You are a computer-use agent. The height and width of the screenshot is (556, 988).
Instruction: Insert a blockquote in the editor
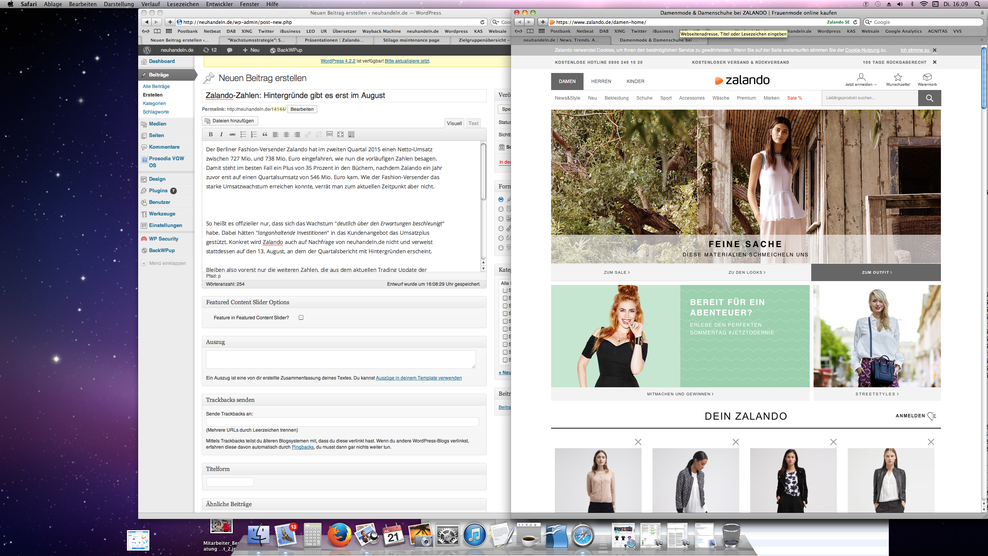265,134
